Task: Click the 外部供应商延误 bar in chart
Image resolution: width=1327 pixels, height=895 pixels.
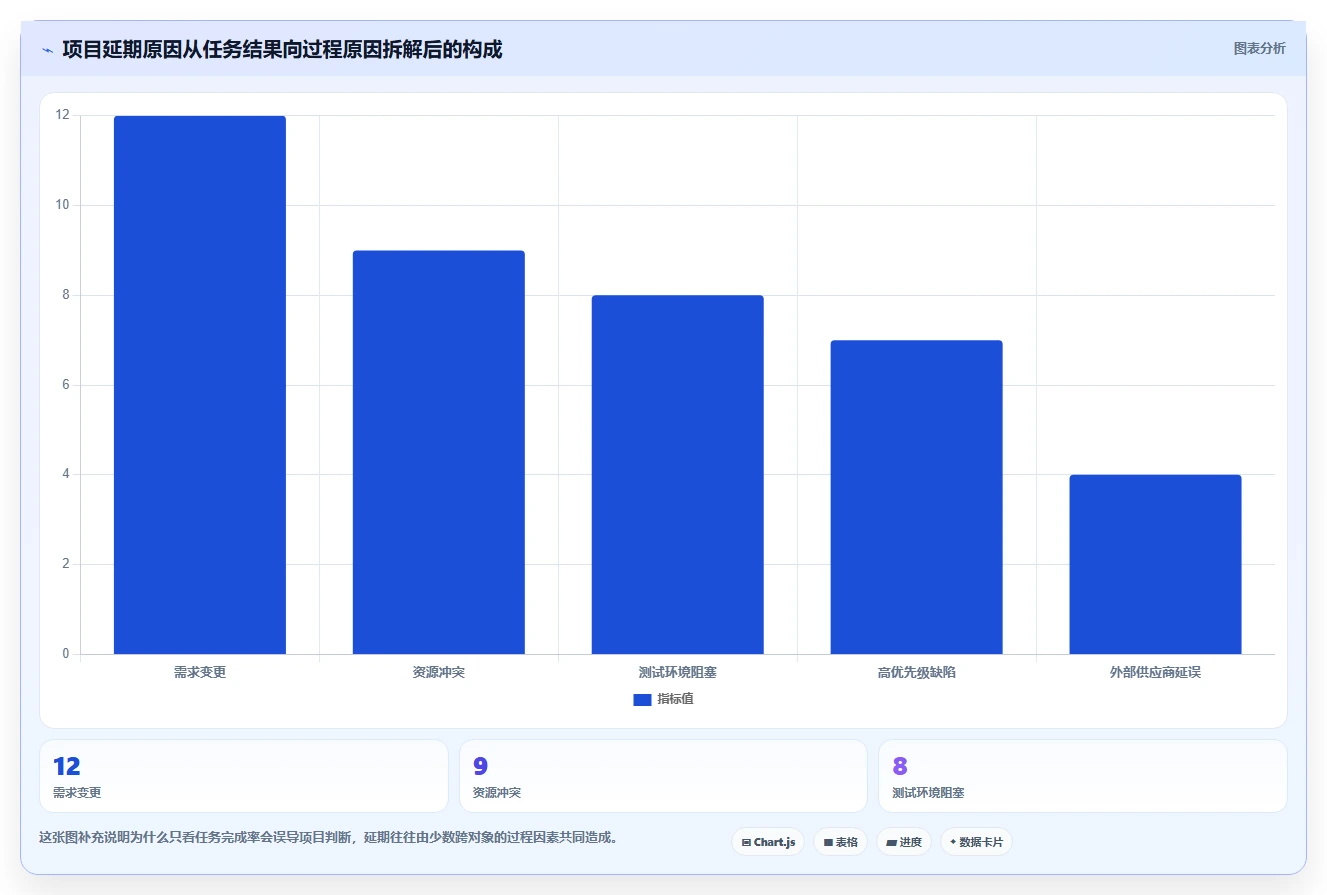Action: pos(1155,564)
